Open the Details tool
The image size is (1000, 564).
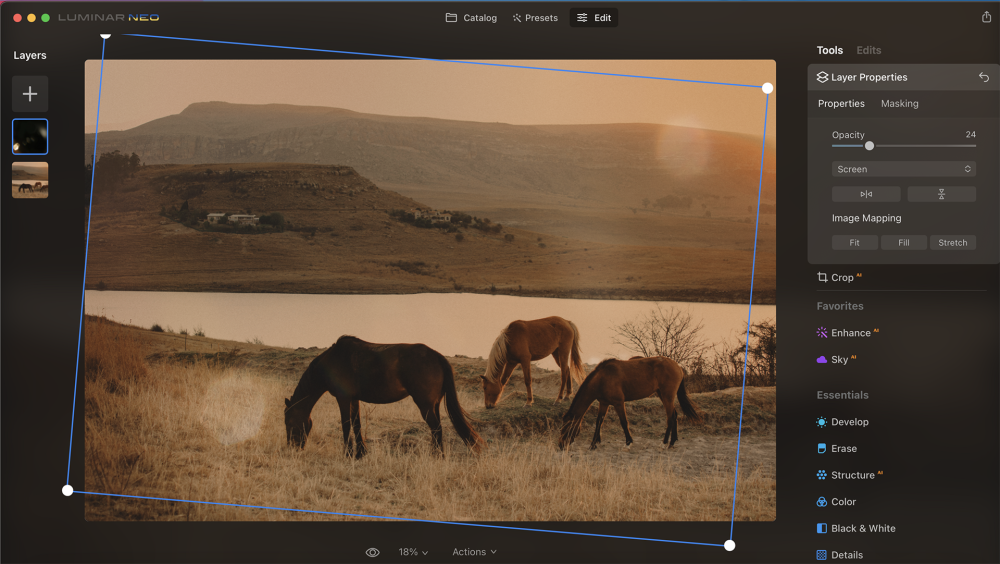840,555
